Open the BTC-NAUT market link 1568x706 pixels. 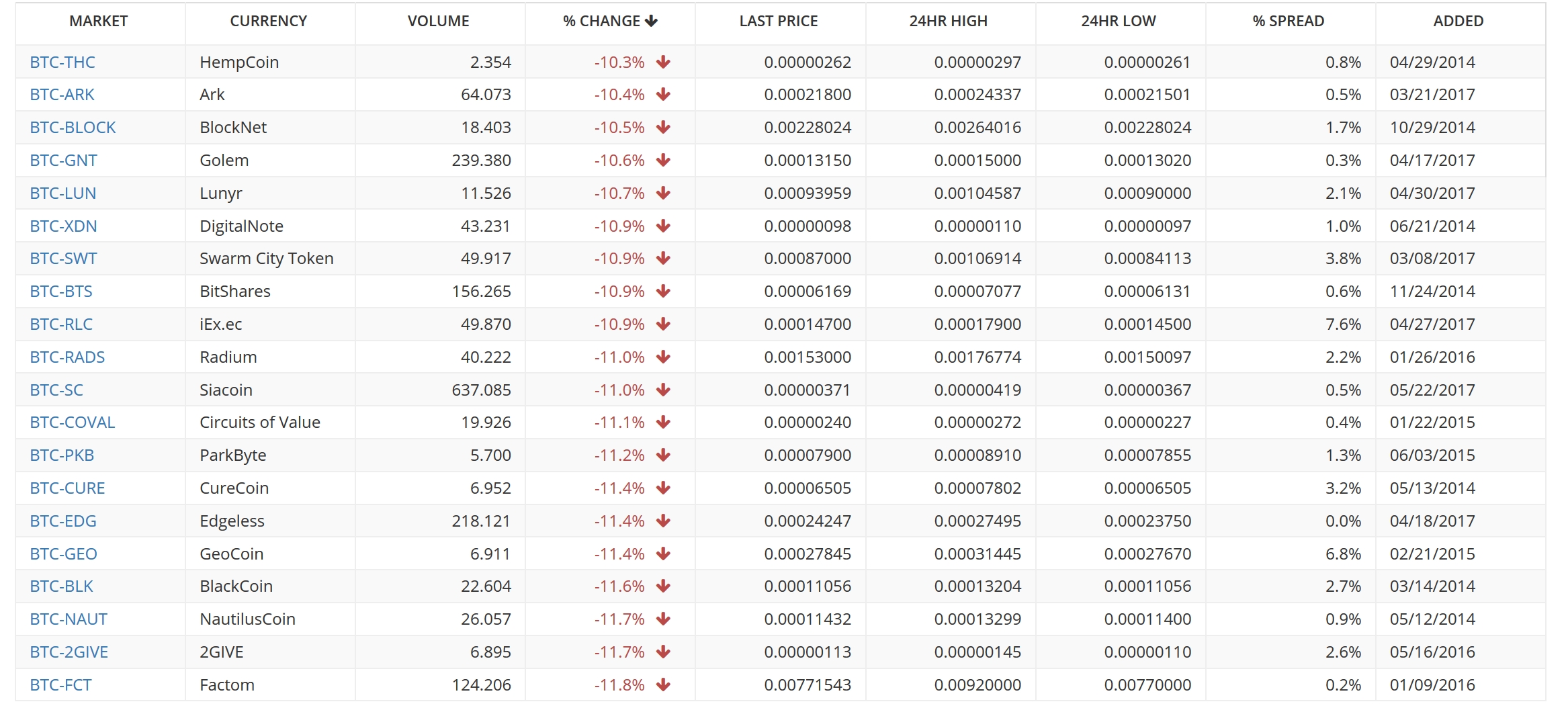coord(69,619)
